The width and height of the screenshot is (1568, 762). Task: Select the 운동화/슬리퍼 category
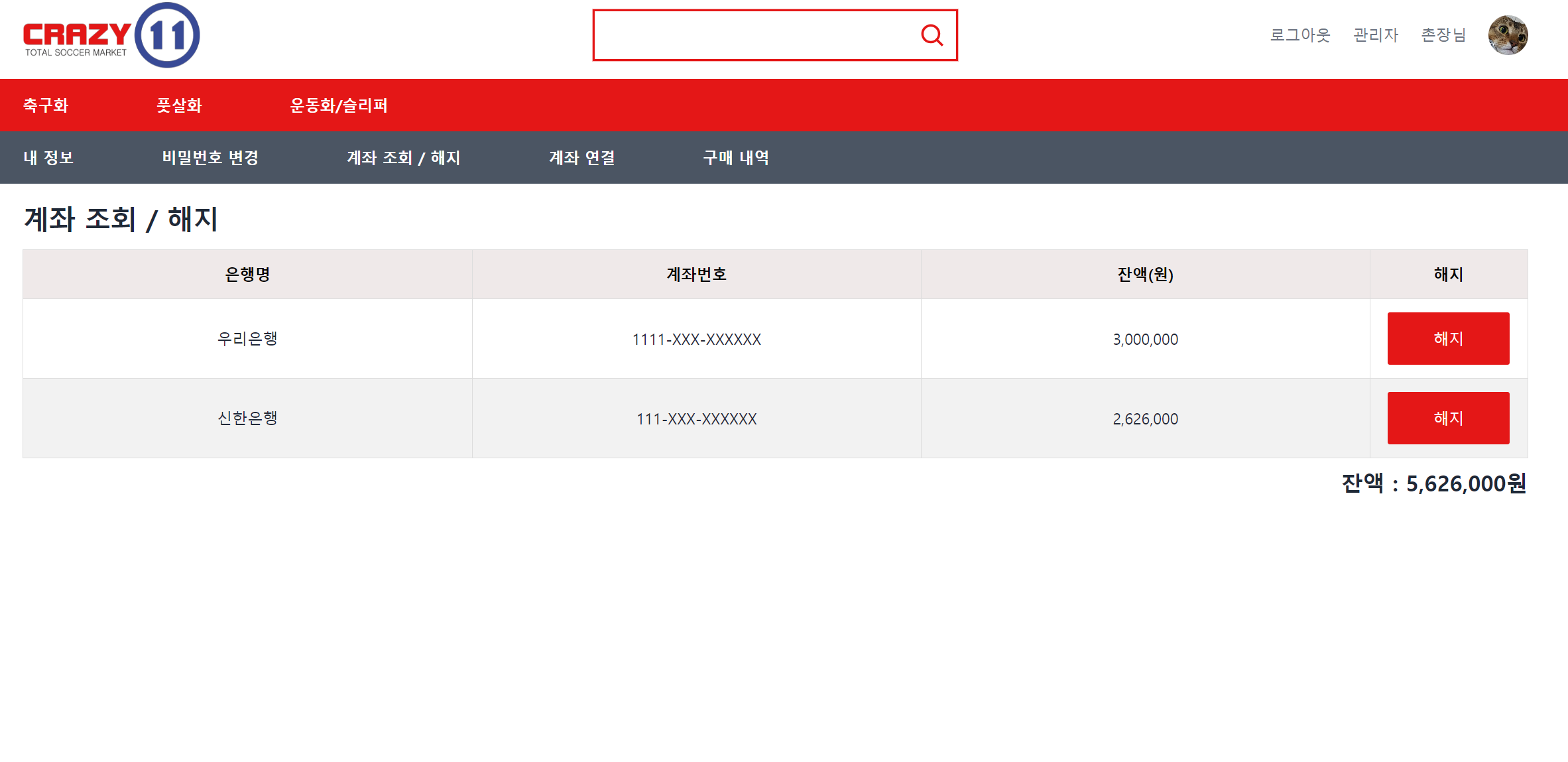pyautogui.click(x=339, y=105)
